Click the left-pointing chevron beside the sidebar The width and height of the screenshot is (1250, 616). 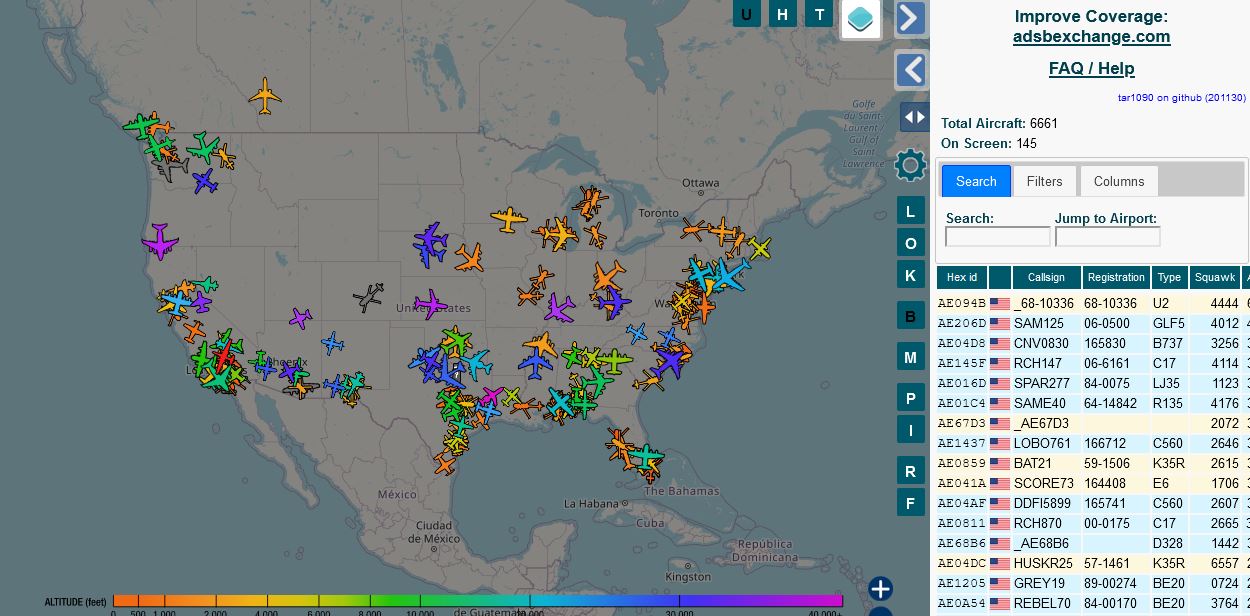tap(910, 70)
